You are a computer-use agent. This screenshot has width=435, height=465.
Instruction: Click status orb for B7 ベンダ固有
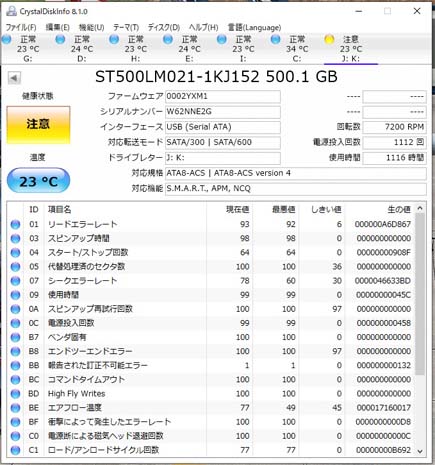pyautogui.click(x=15, y=337)
